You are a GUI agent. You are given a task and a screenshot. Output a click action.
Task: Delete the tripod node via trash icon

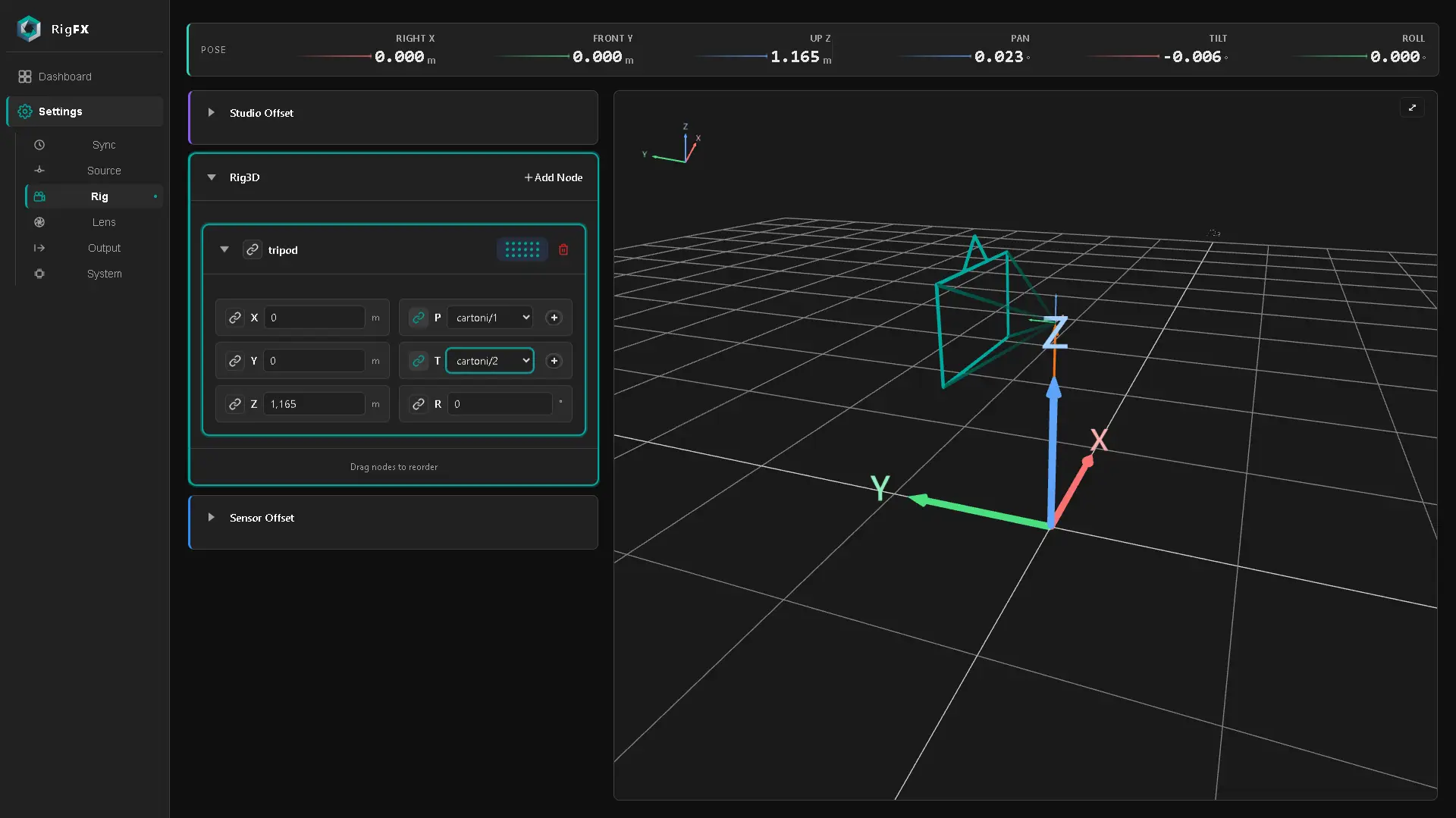pyautogui.click(x=563, y=249)
